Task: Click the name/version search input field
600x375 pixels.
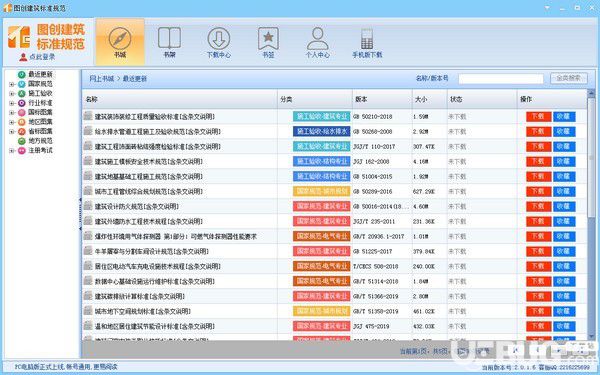Action: (x=501, y=79)
